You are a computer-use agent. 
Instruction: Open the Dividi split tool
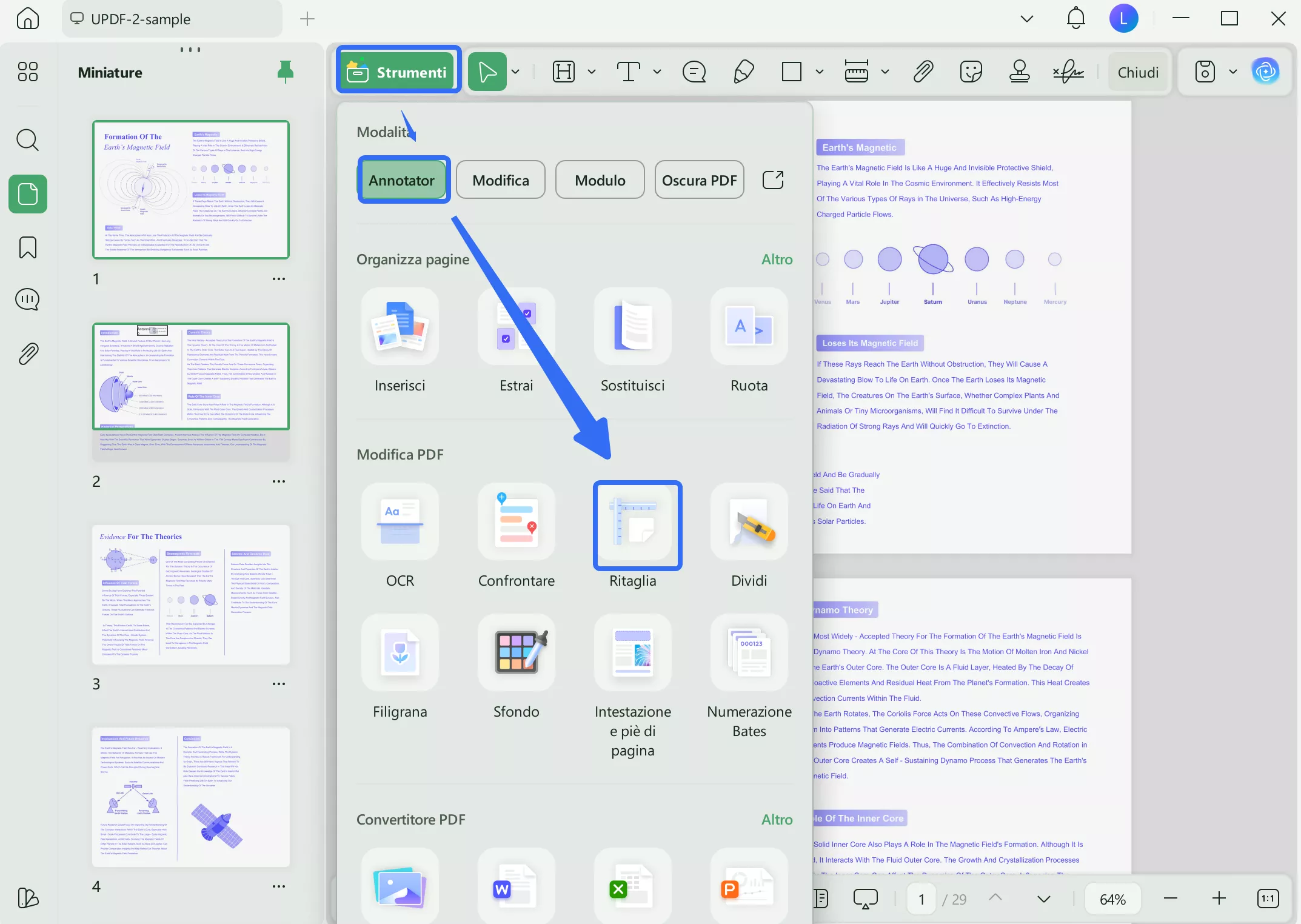(x=749, y=522)
